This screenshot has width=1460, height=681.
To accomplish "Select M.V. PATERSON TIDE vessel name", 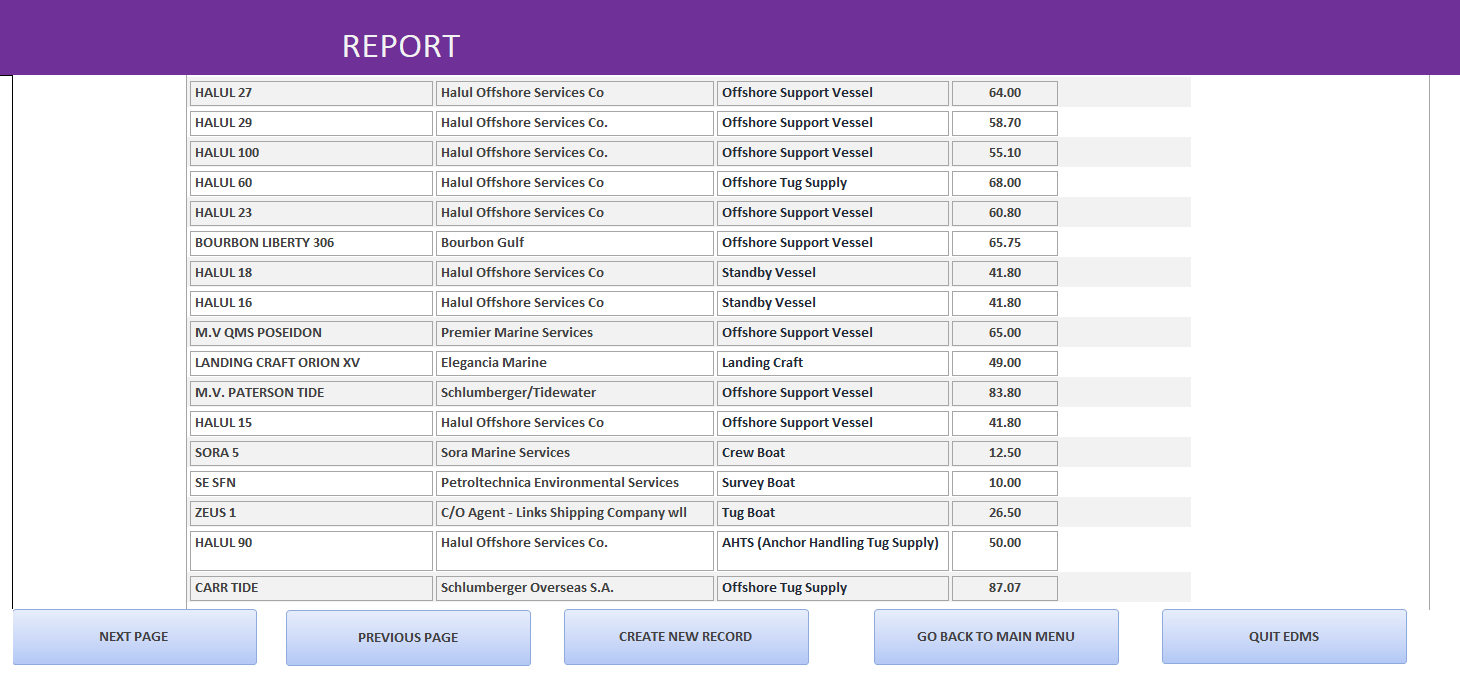I will coord(311,393).
